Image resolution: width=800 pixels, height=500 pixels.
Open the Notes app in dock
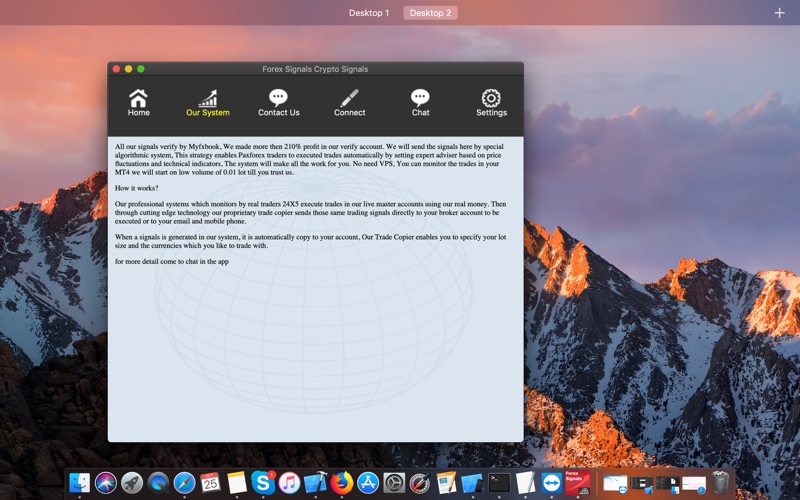pyautogui.click(x=237, y=483)
